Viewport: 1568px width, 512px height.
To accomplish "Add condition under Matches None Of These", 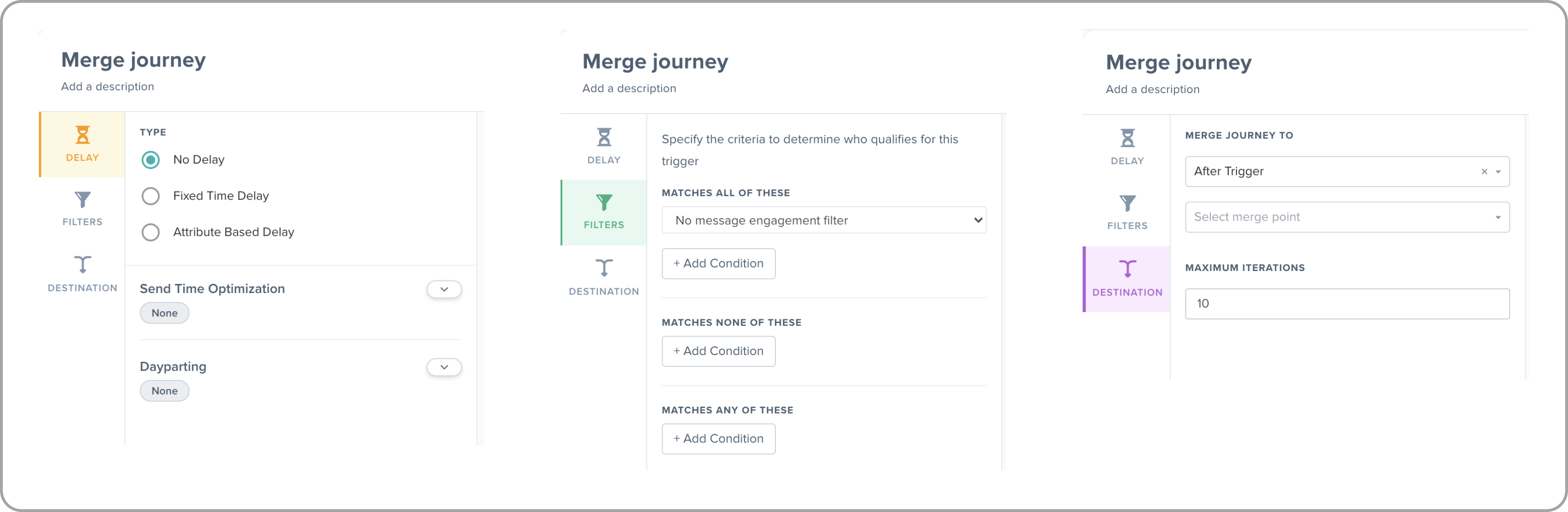I will coord(718,351).
